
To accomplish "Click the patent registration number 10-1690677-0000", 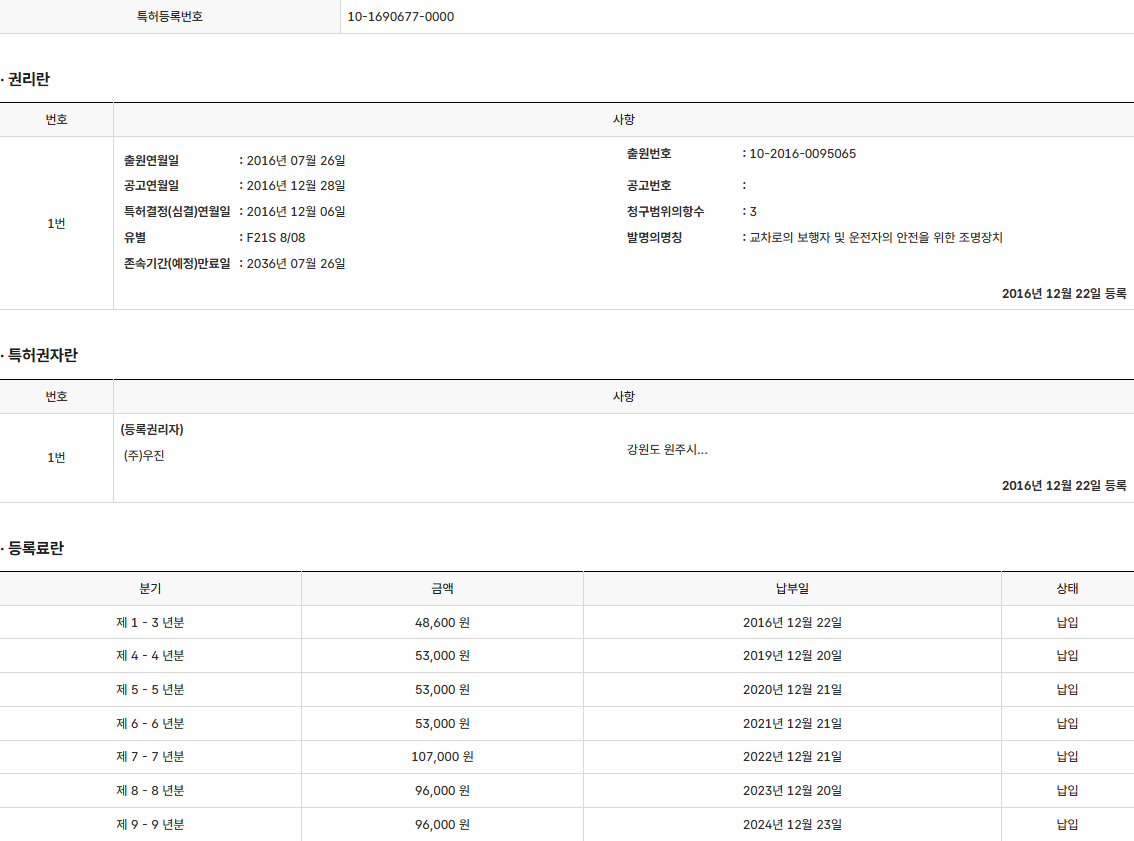I will pos(400,17).
